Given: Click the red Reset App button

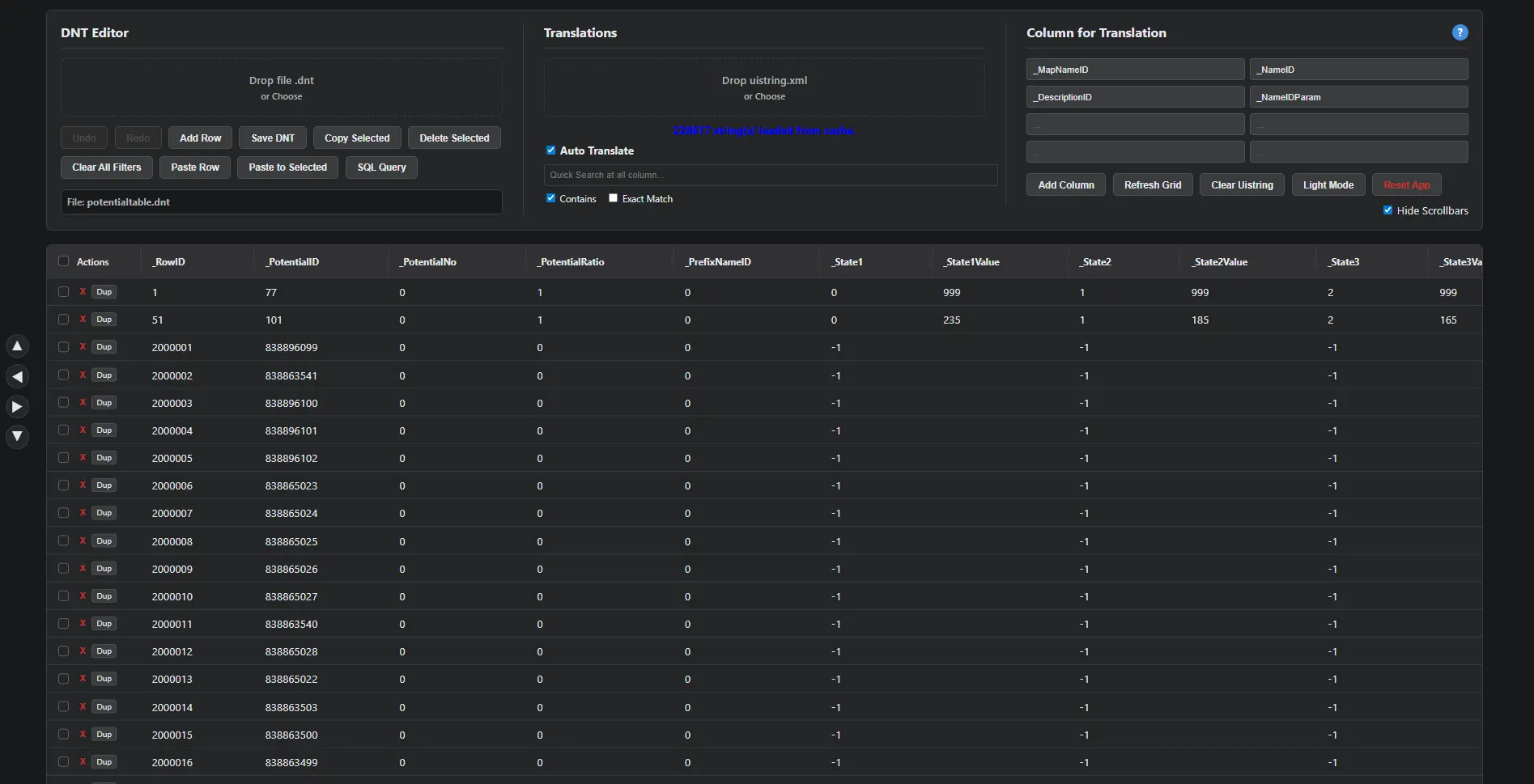Looking at the screenshot, I should click(1407, 185).
